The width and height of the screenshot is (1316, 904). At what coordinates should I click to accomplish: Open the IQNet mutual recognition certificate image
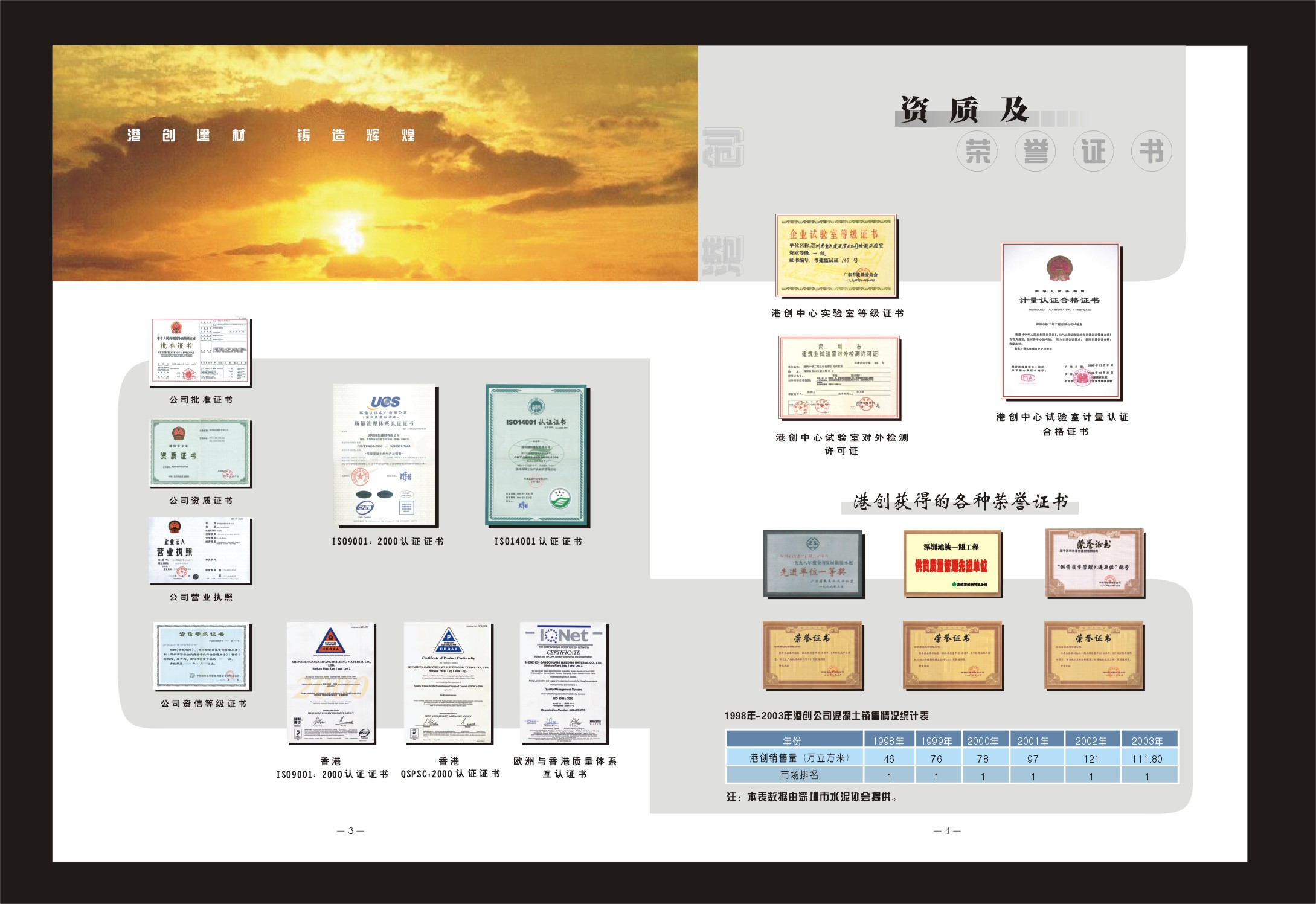564,683
